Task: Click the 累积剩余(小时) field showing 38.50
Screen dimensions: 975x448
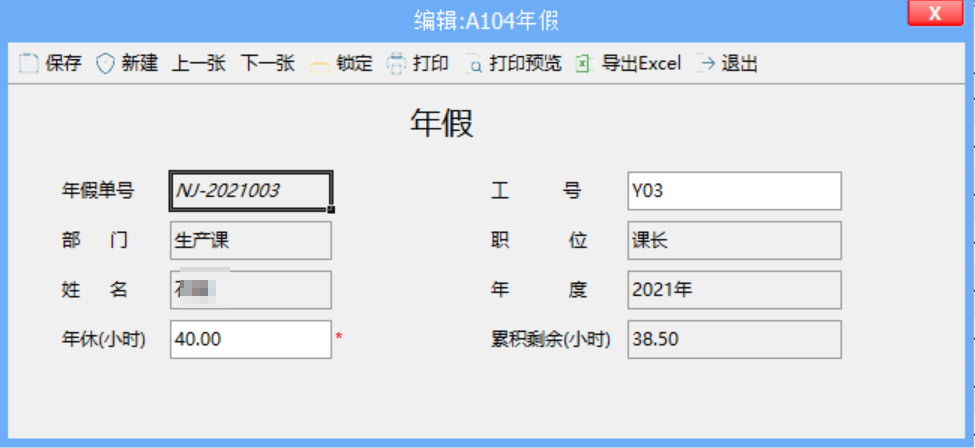Action: pyautogui.click(x=734, y=339)
